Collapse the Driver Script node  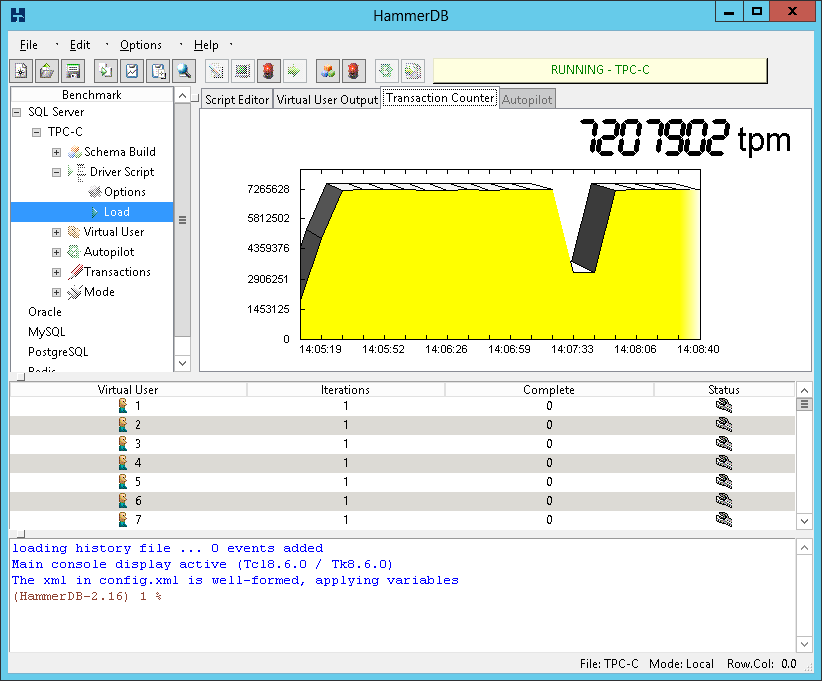(56, 172)
